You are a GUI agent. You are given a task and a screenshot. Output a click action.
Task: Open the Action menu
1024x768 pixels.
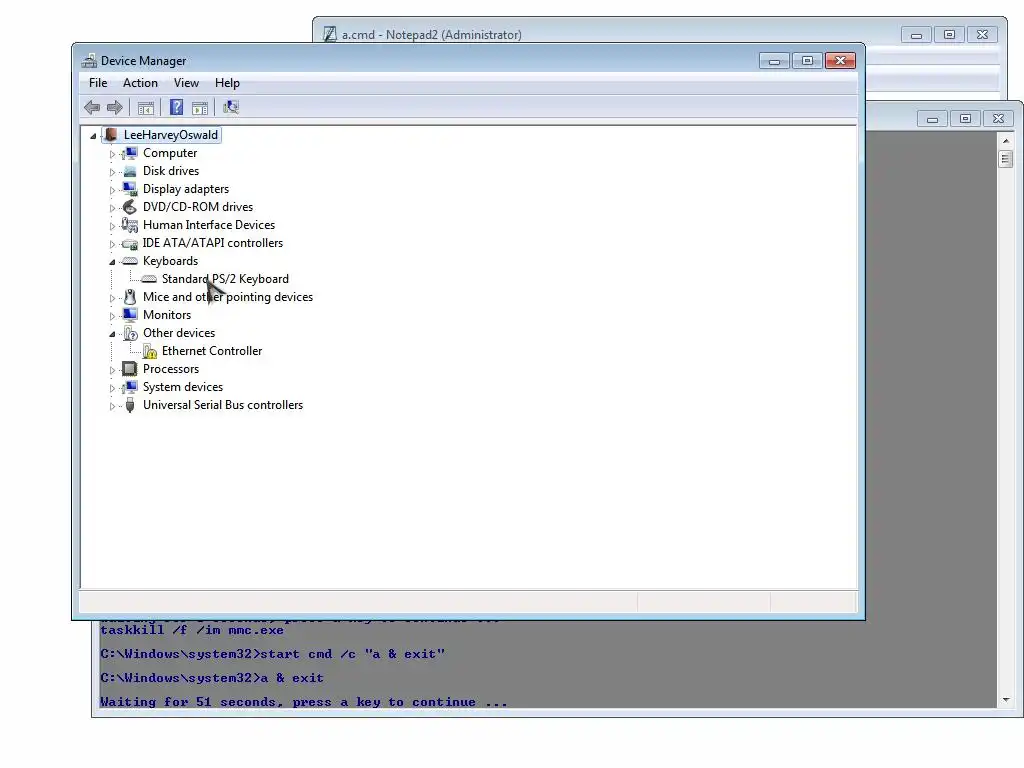pos(140,83)
